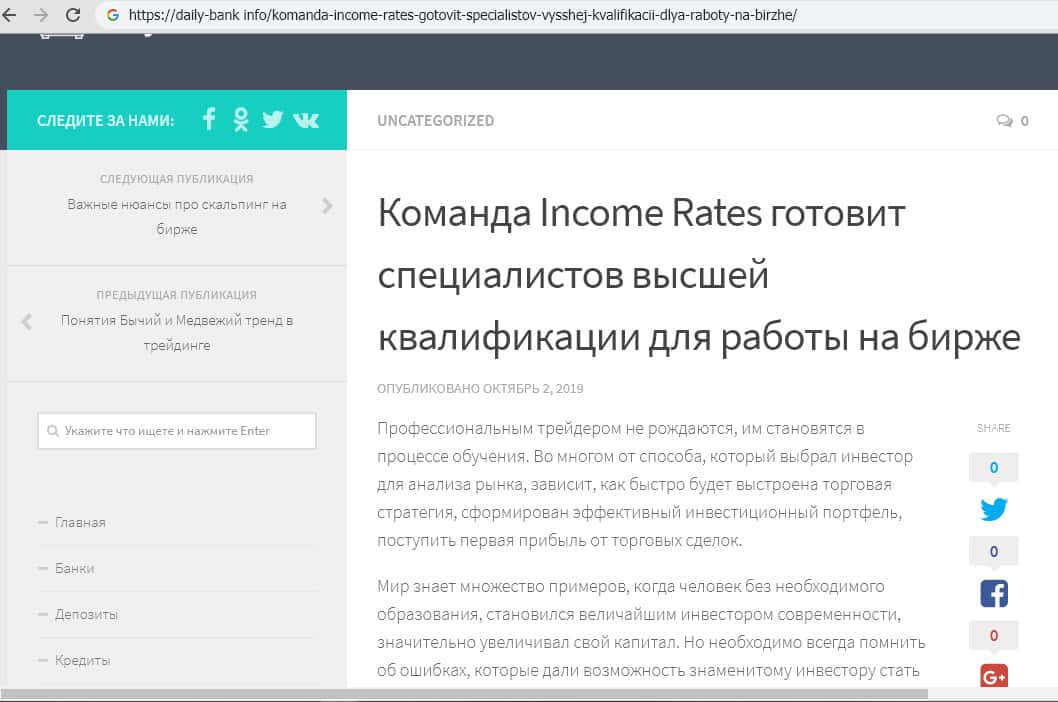This screenshot has height=702, width=1058.
Task: Open the VK follow icon
Action: pyautogui.click(x=306, y=120)
